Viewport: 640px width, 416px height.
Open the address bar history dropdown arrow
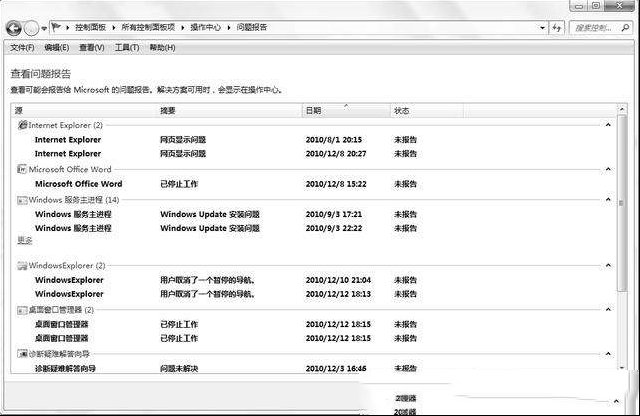point(542,28)
